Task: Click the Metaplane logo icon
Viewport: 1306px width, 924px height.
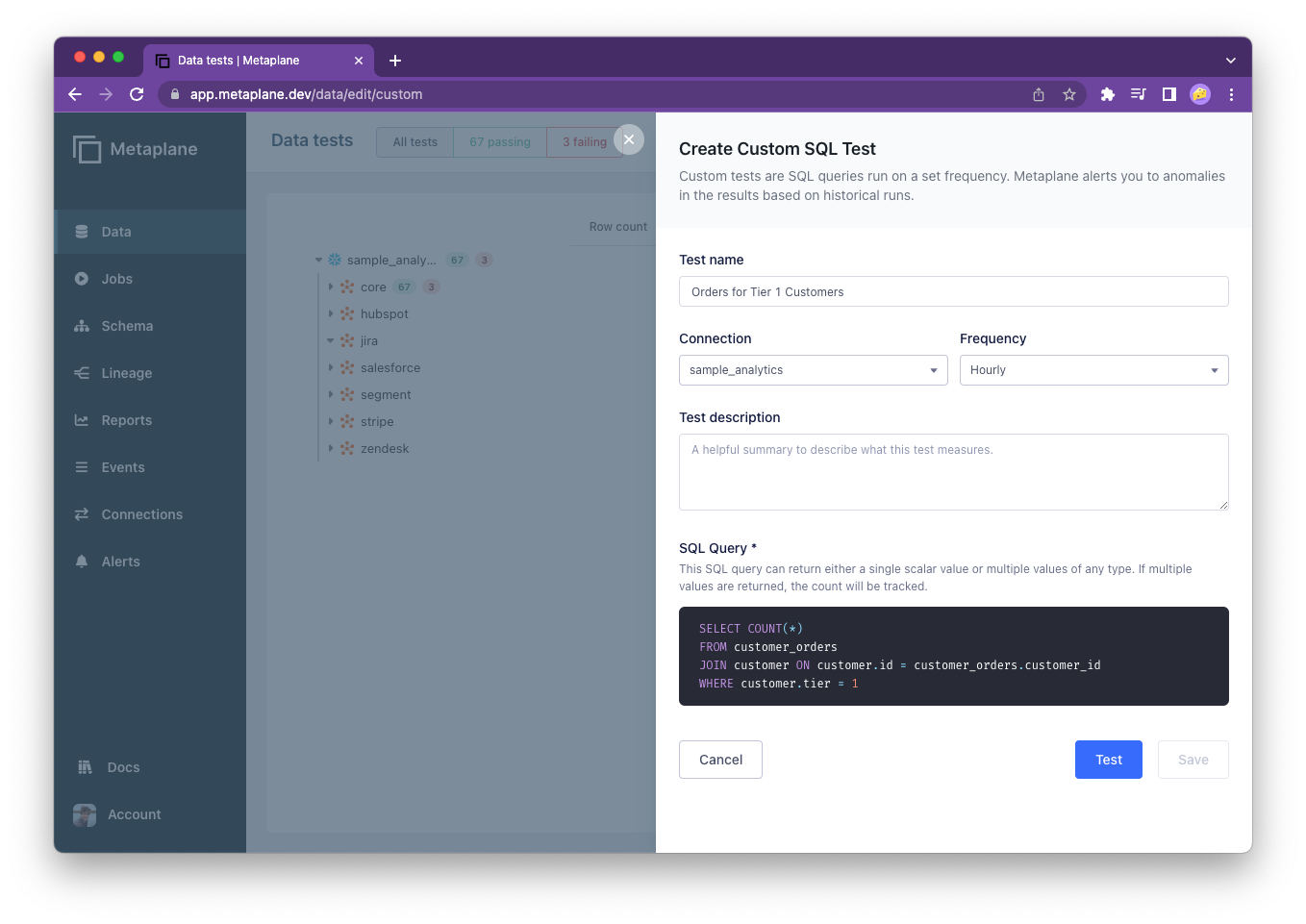Action: [x=87, y=149]
